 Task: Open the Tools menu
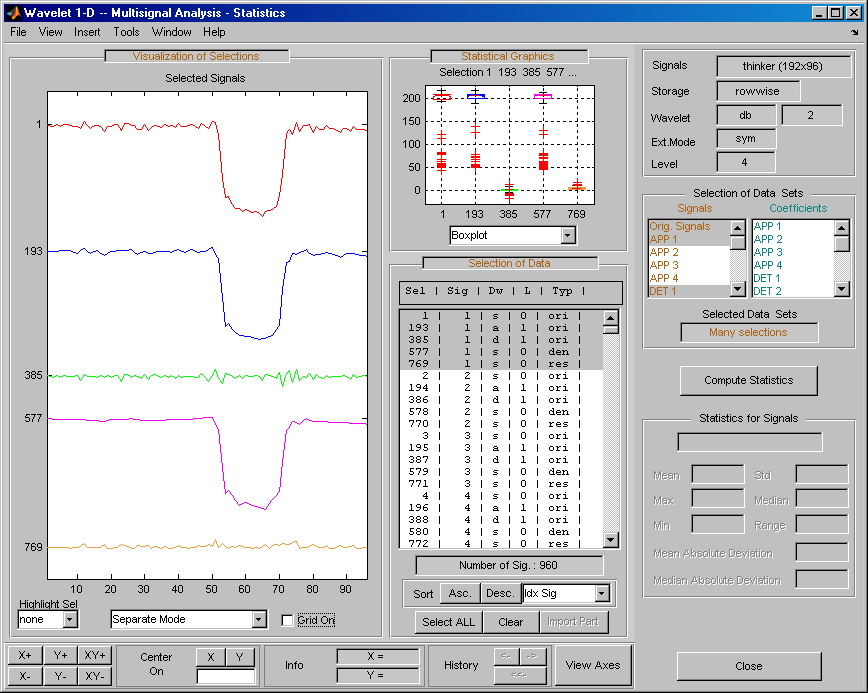point(126,32)
